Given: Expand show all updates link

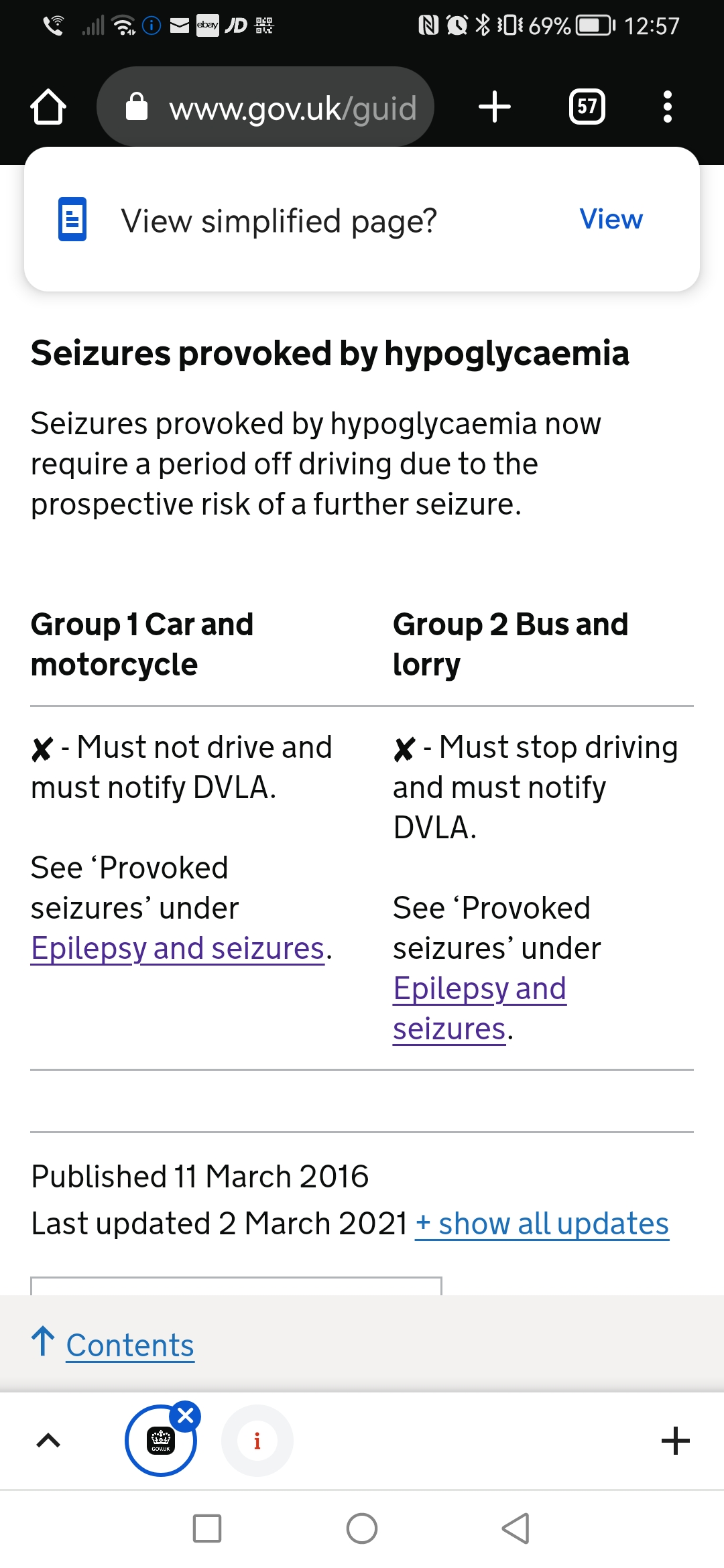Looking at the screenshot, I should [542, 1224].
